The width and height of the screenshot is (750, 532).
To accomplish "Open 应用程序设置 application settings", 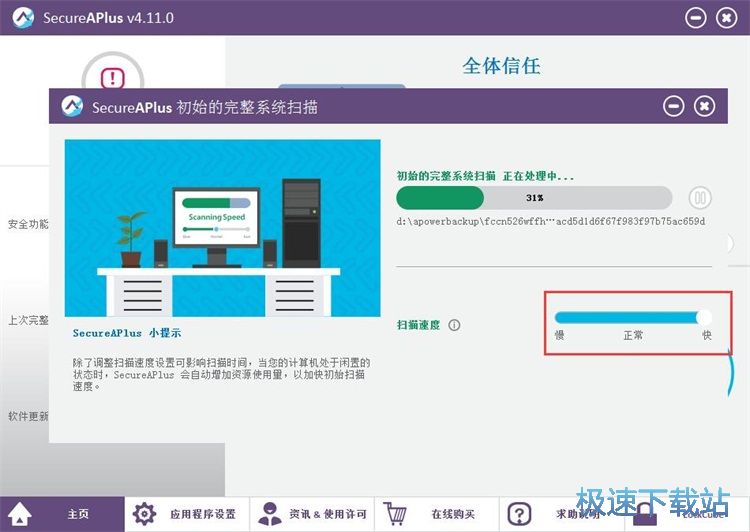I will pyautogui.click(x=187, y=514).
